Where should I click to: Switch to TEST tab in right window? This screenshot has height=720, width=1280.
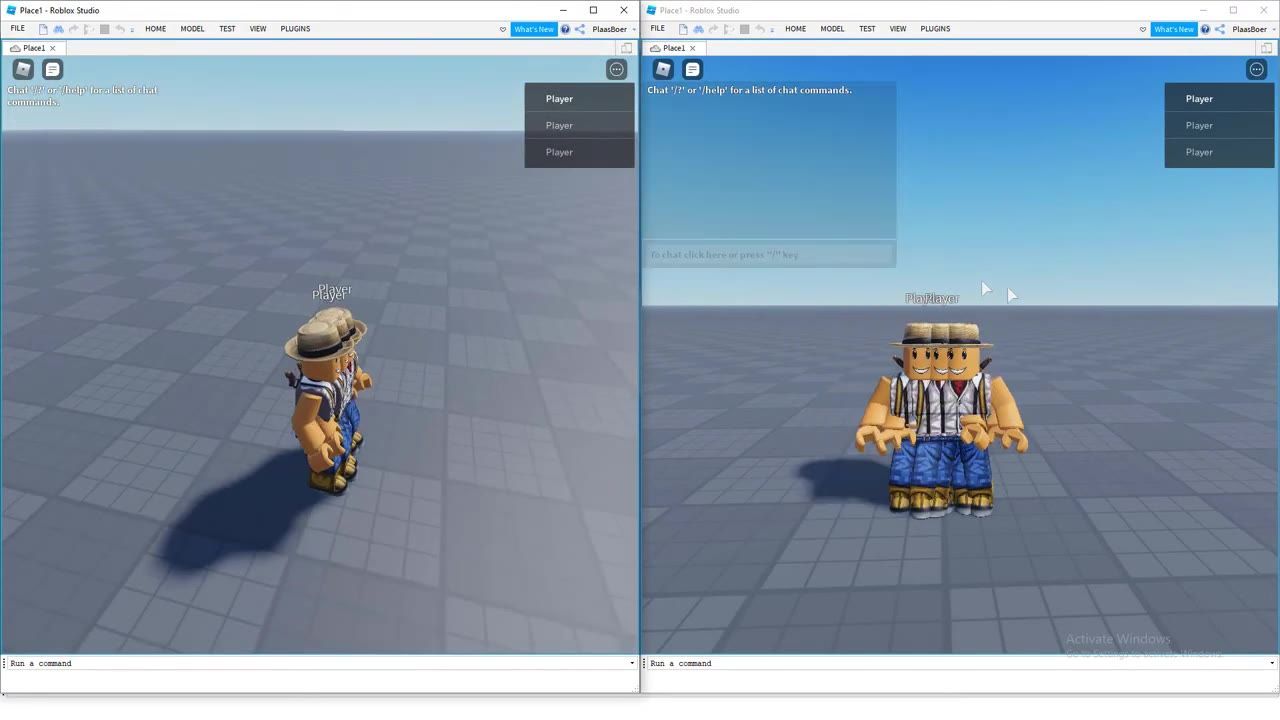click(867, 28)
